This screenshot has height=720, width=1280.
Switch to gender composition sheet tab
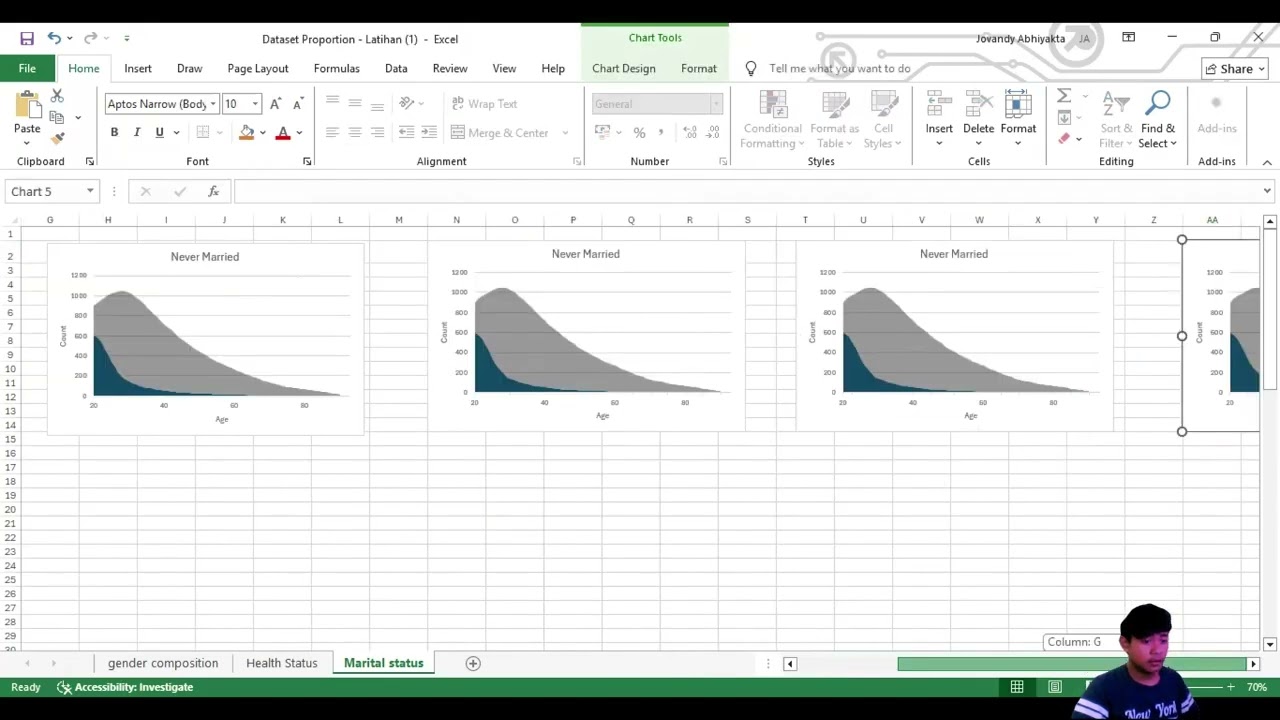(163, 663)
